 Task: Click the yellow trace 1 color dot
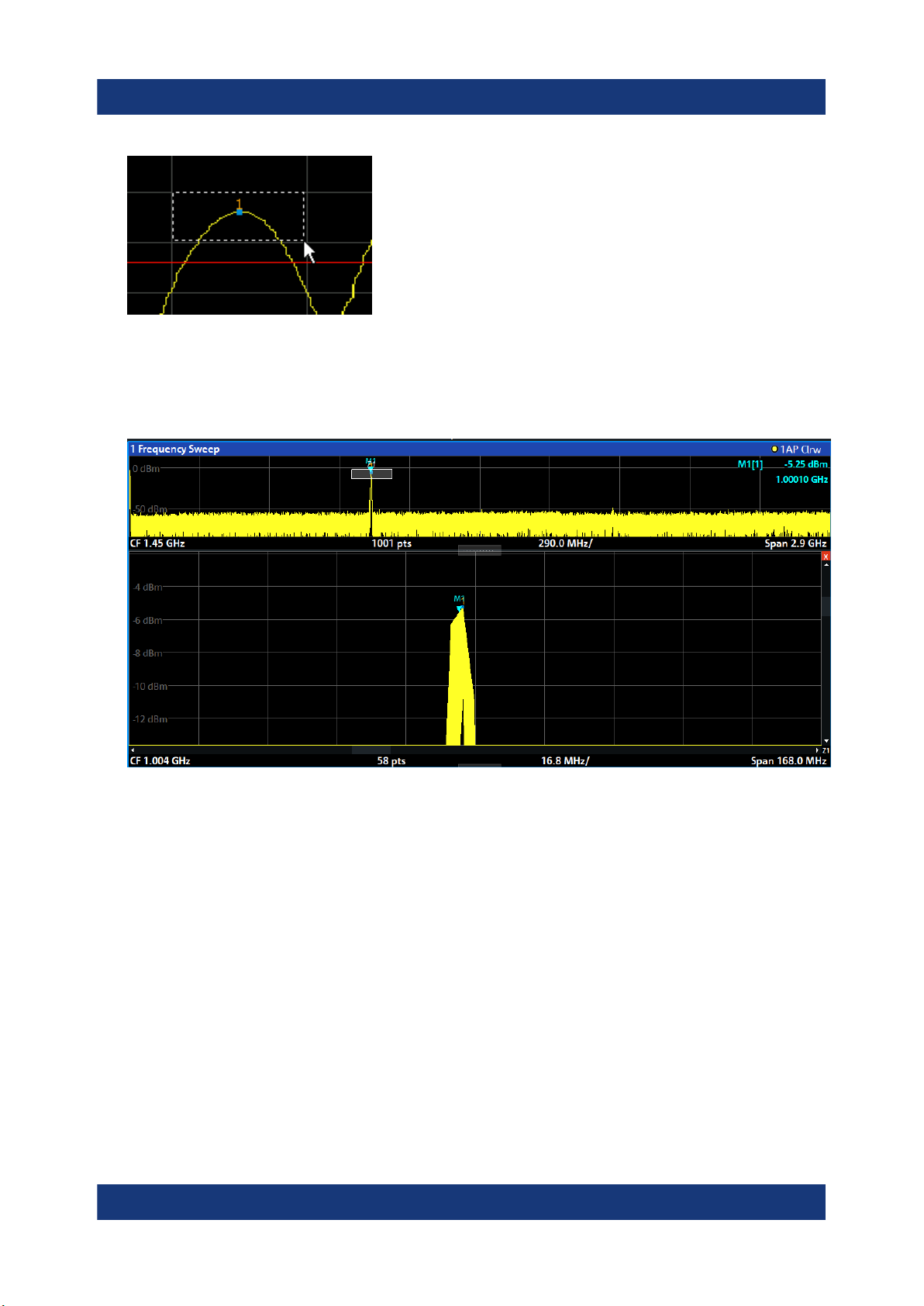(774, 449)
